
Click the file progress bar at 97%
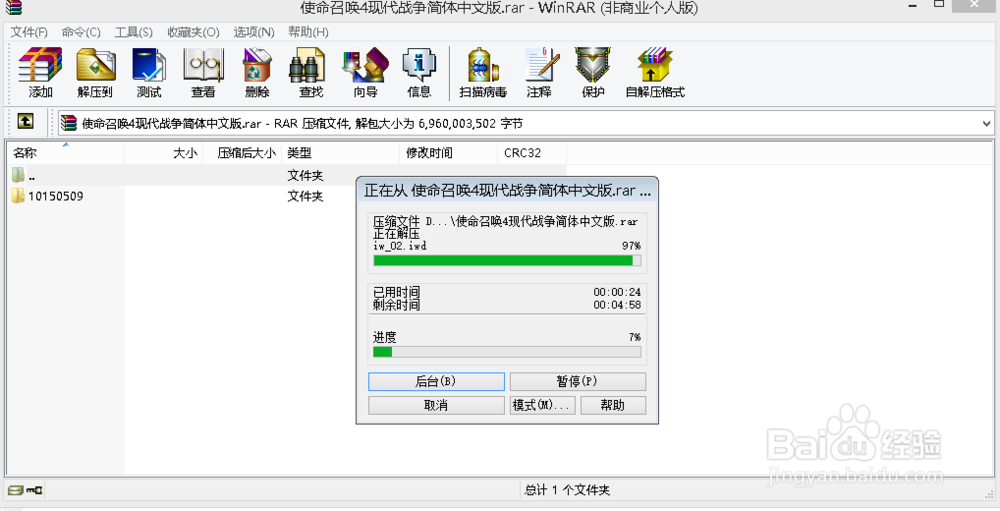point(507,260)
